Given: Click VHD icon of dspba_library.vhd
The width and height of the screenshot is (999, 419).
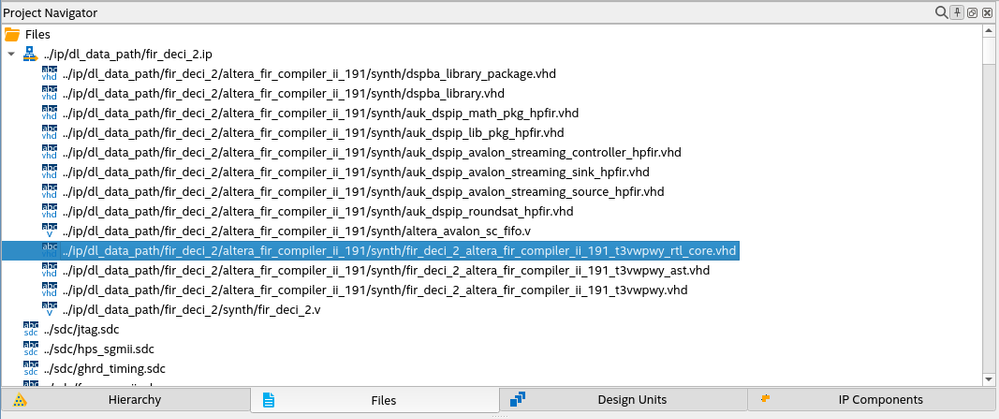Looking at the screenshot, I should 49,93.
